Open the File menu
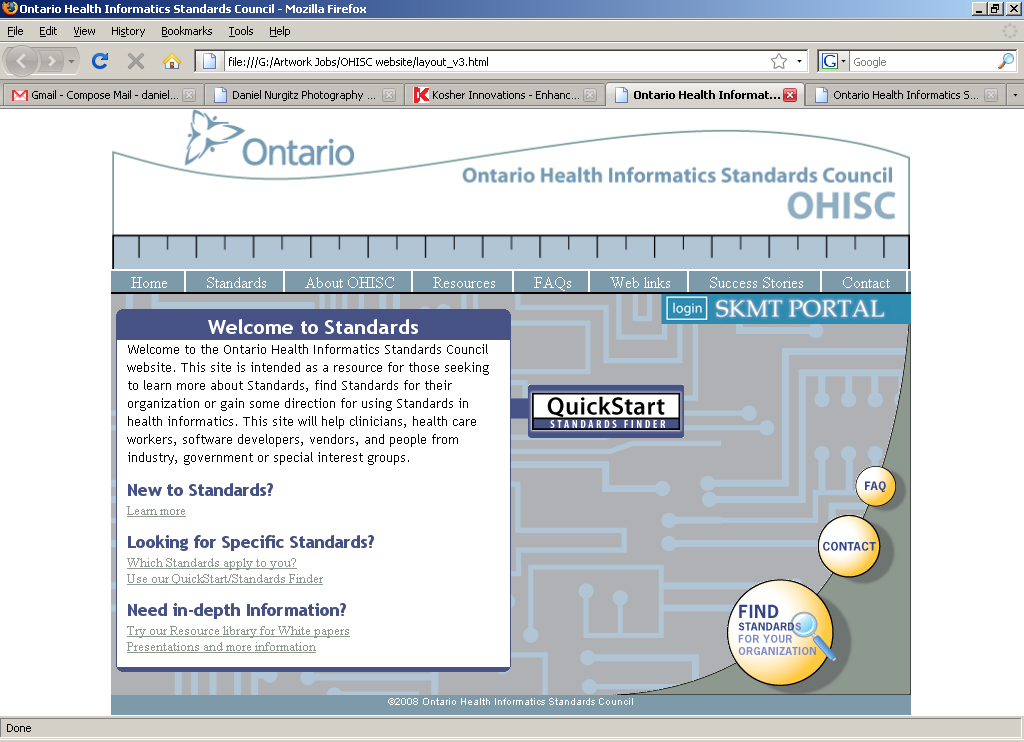Screen dimensions: 1024x742 coord(15,31)
